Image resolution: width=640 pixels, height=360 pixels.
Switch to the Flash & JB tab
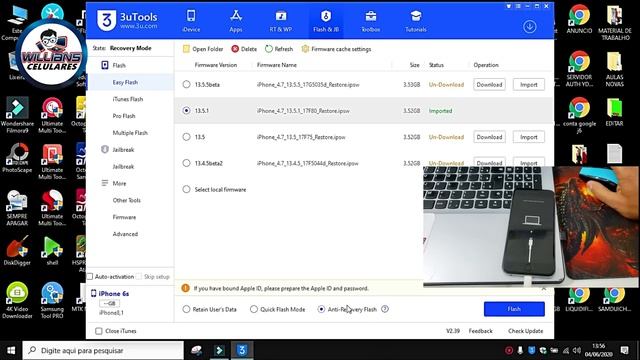point(326,21)
